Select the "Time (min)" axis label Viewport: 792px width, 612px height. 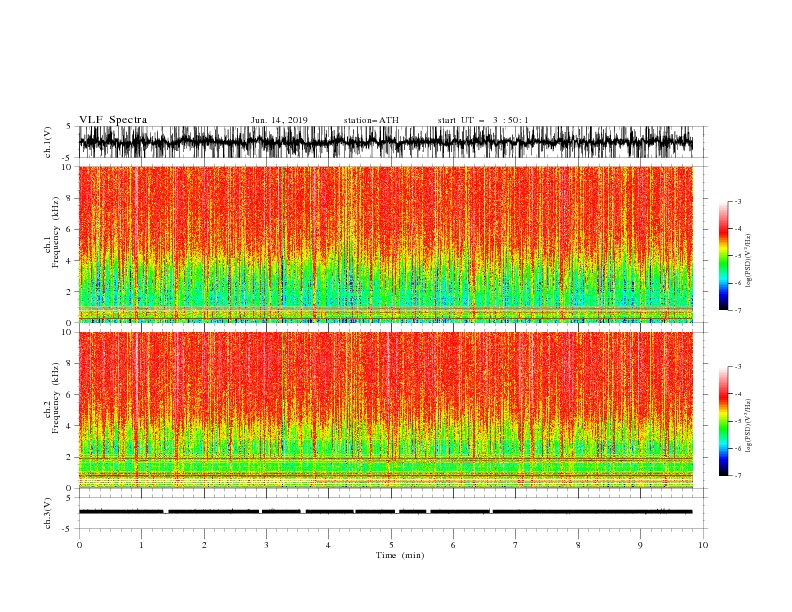pyautogui.click(x=400, y=555)
